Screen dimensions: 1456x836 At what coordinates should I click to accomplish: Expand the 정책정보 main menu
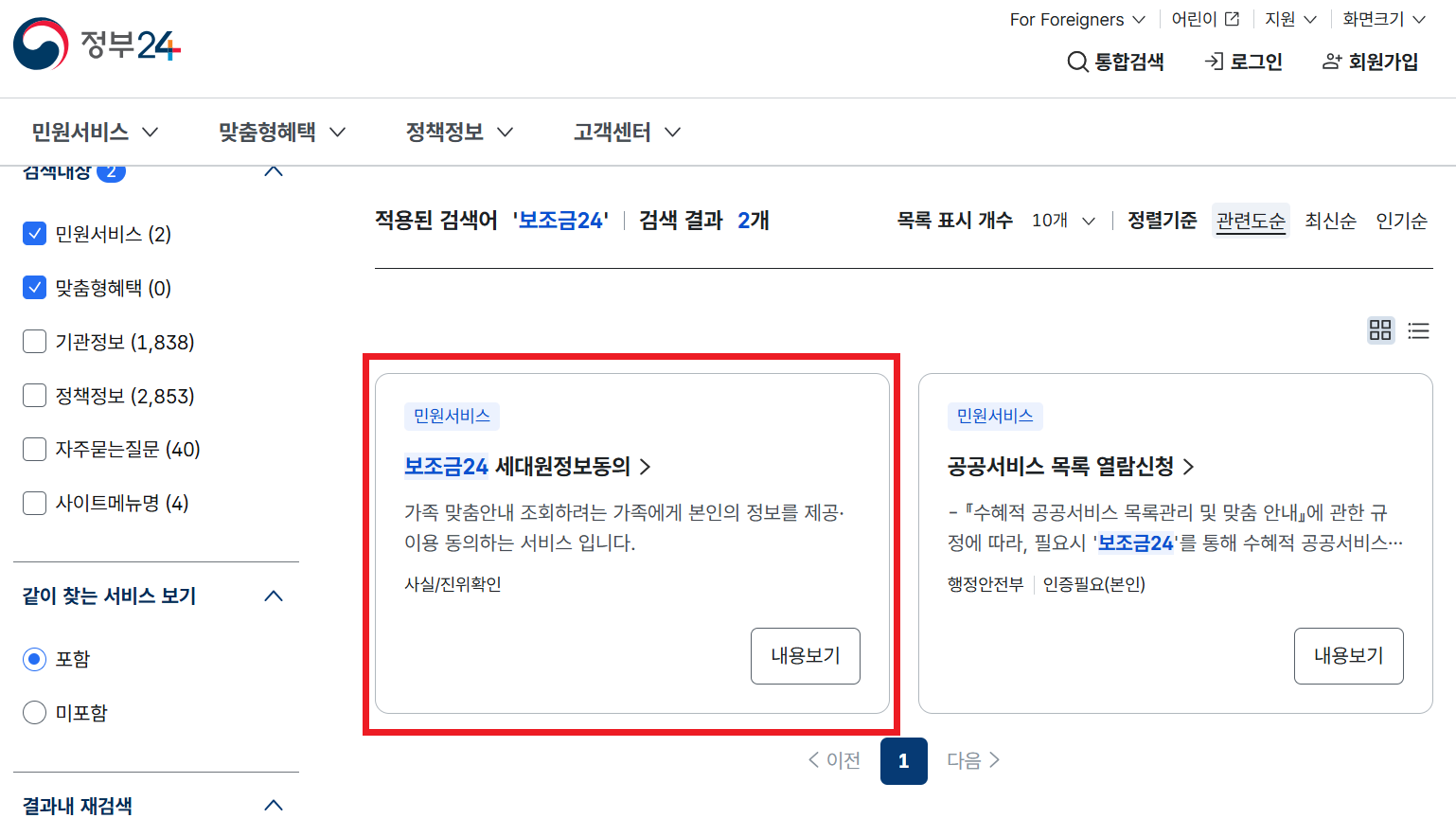pyautogui.click(x=459, y=132)
